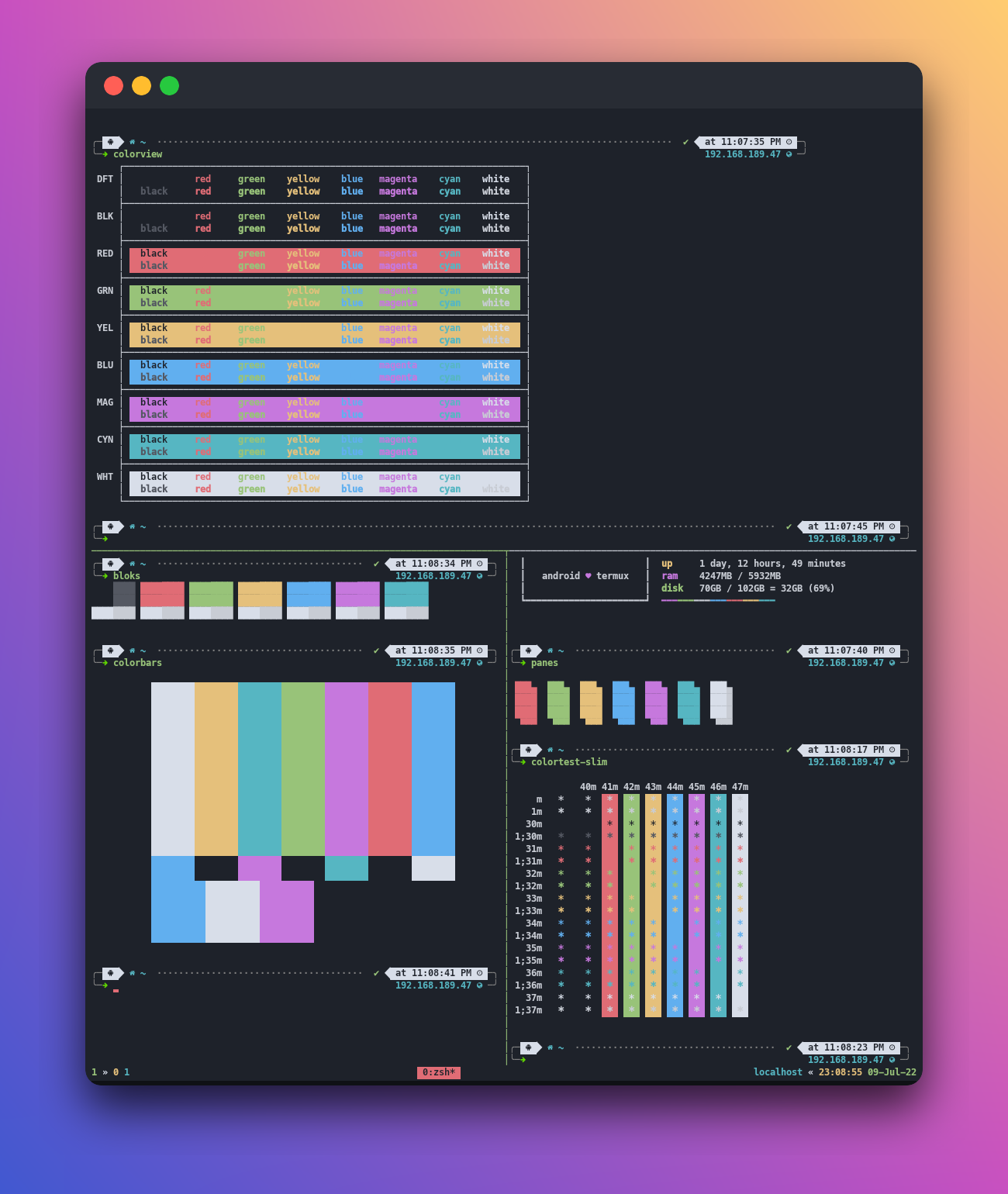1008x1194 pixels.
Task: Click the white pane block under panes
Action: click(x=721, y=703)
